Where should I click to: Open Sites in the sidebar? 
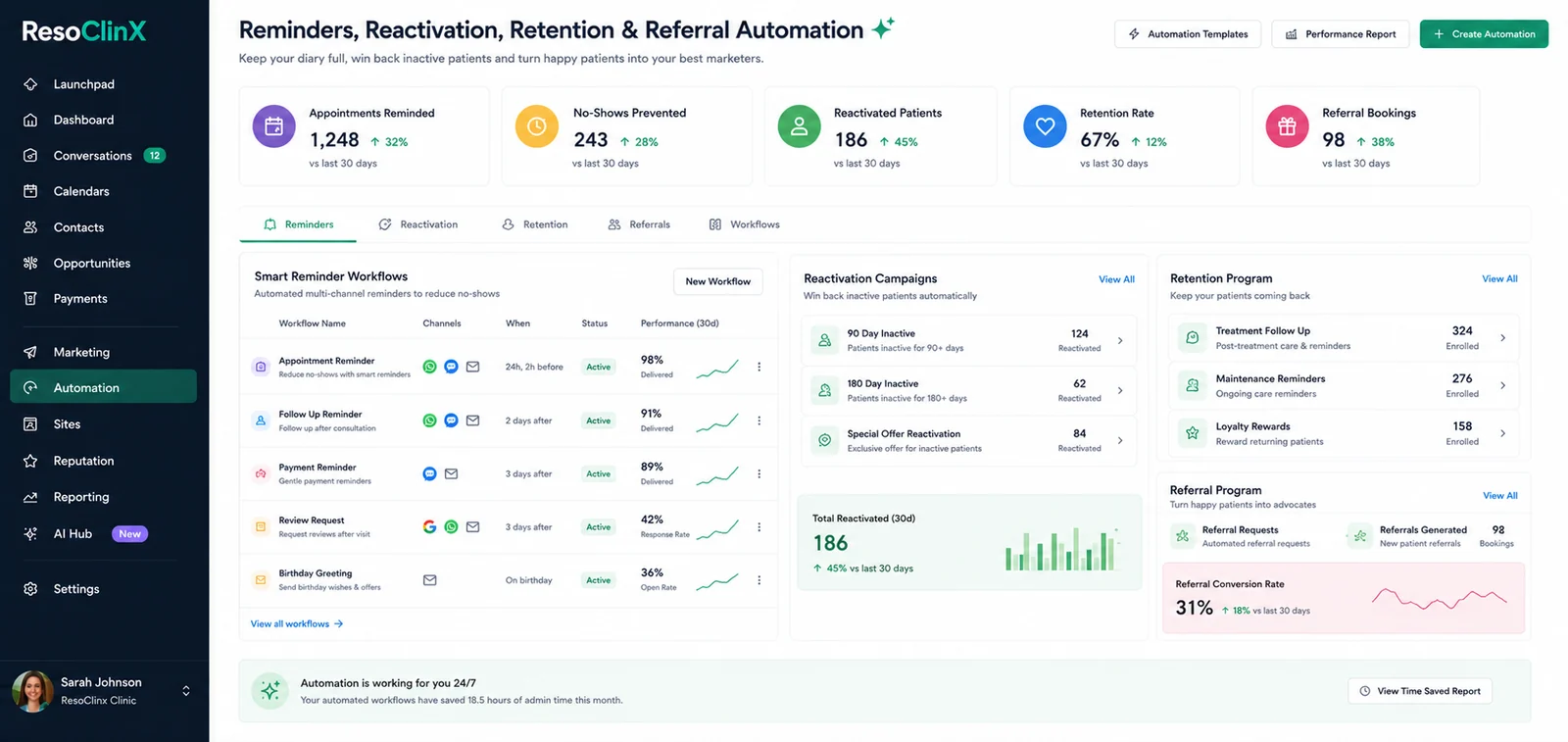coord(103,424)
